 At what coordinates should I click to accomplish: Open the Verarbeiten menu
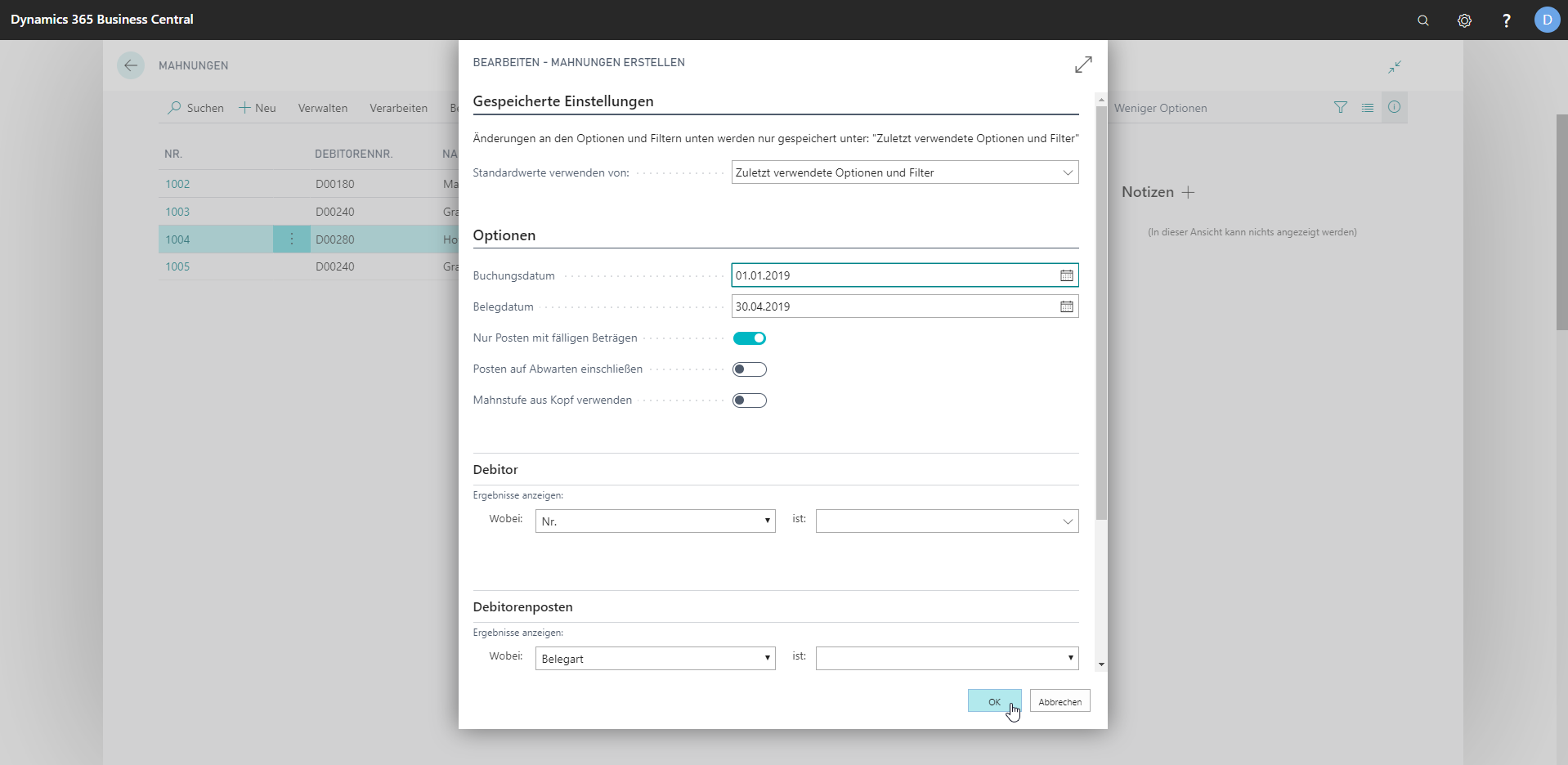[398, 108]
